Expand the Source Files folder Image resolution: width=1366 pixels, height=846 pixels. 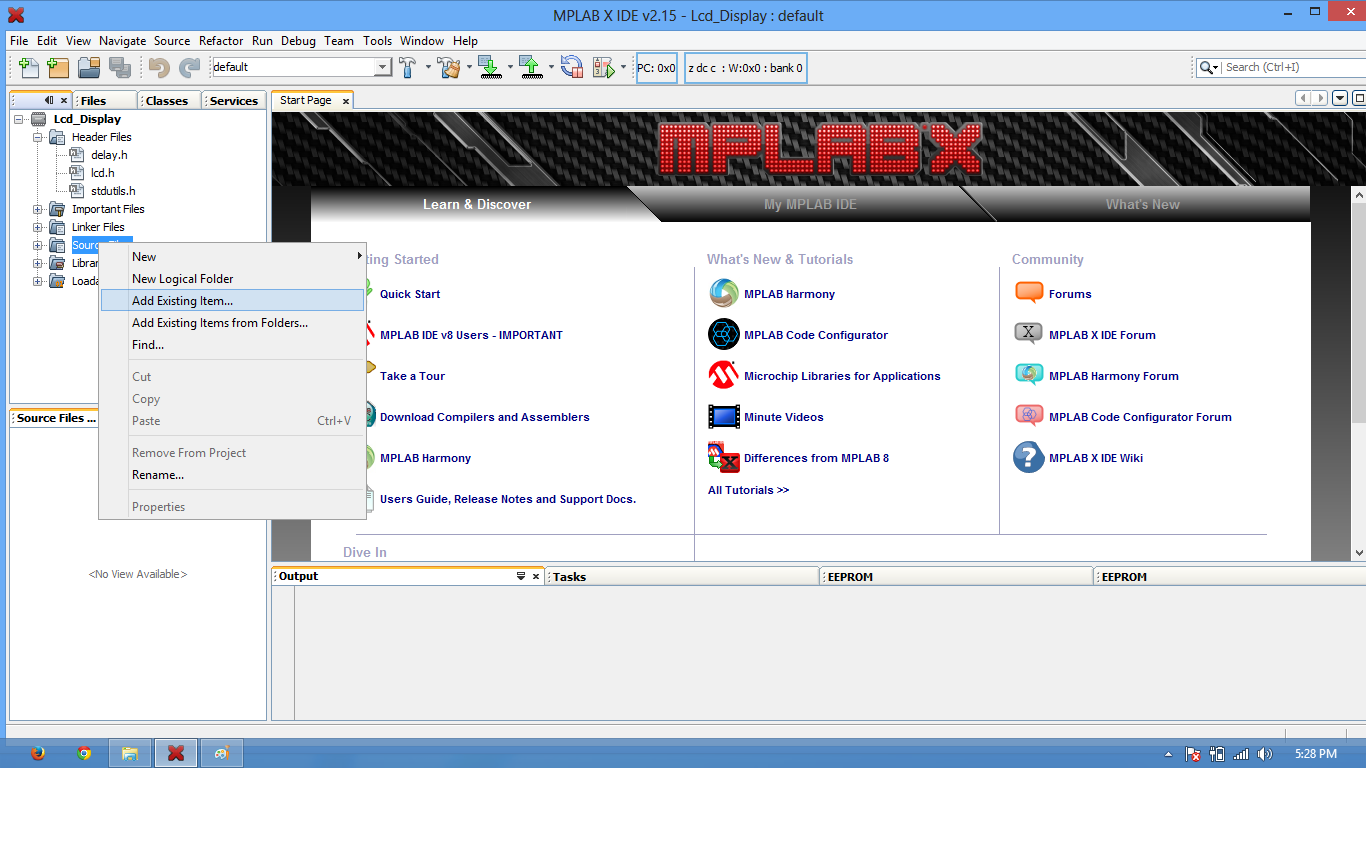[x=38, y=245]
